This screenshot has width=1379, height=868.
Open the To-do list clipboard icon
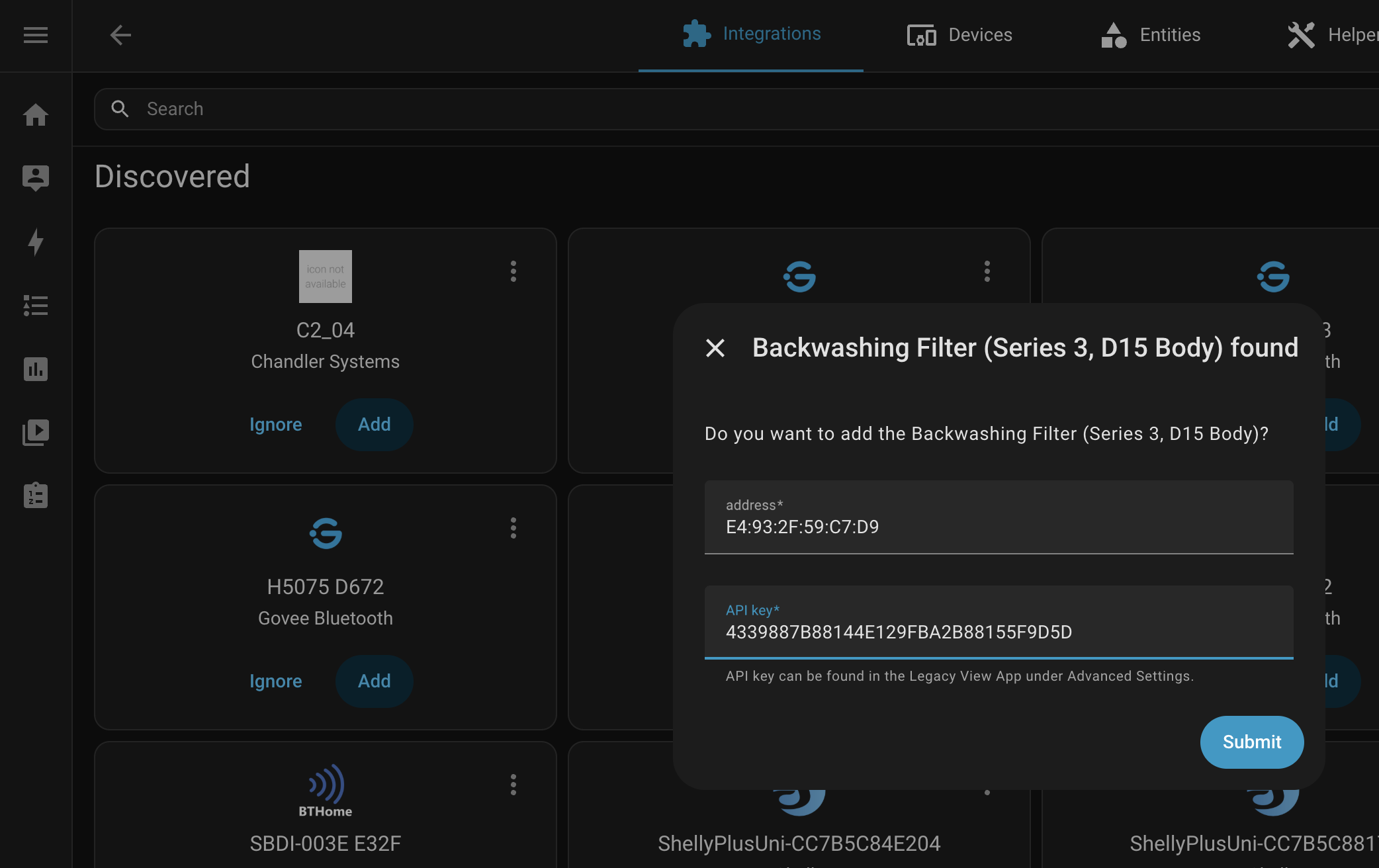pos(36,496)
